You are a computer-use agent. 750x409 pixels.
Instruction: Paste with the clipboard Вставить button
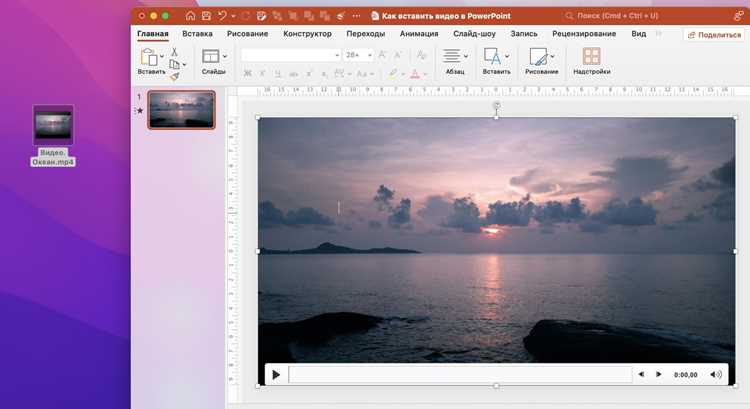149,61
